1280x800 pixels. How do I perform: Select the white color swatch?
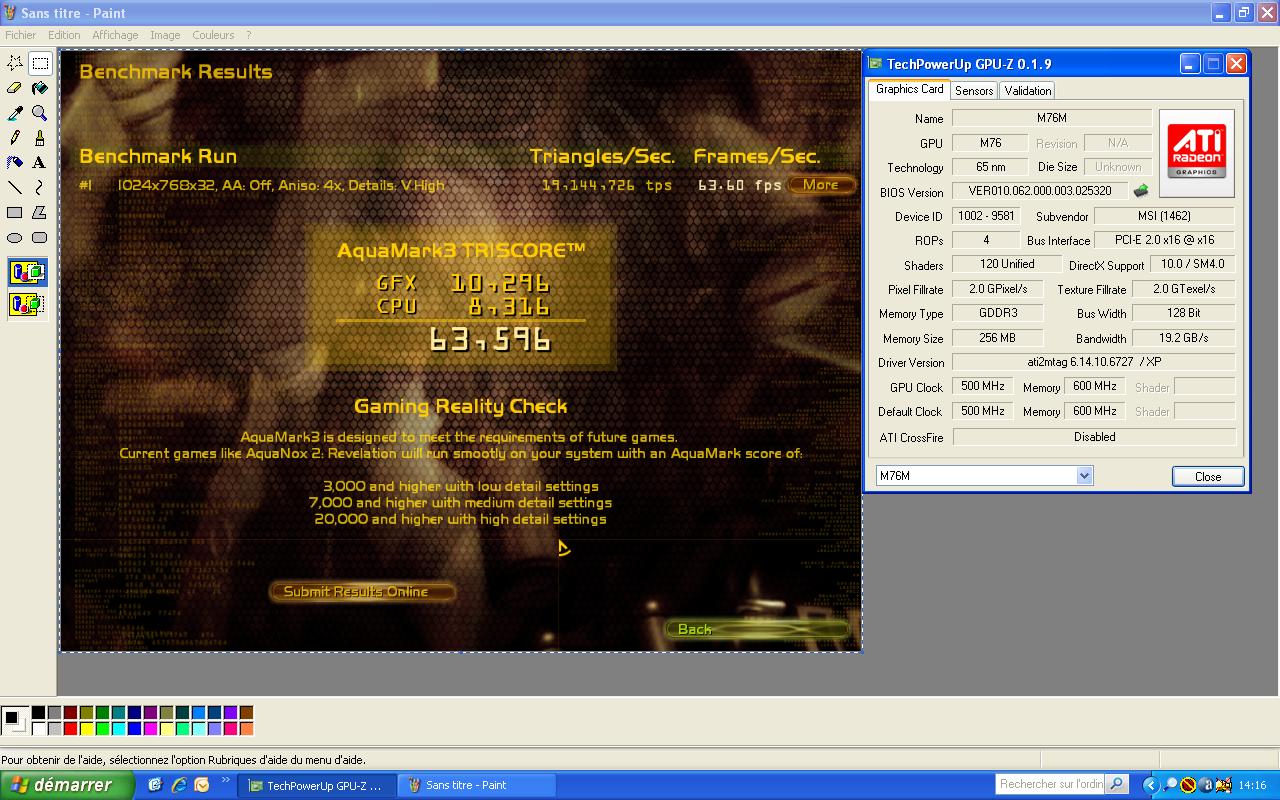[38, 729]
